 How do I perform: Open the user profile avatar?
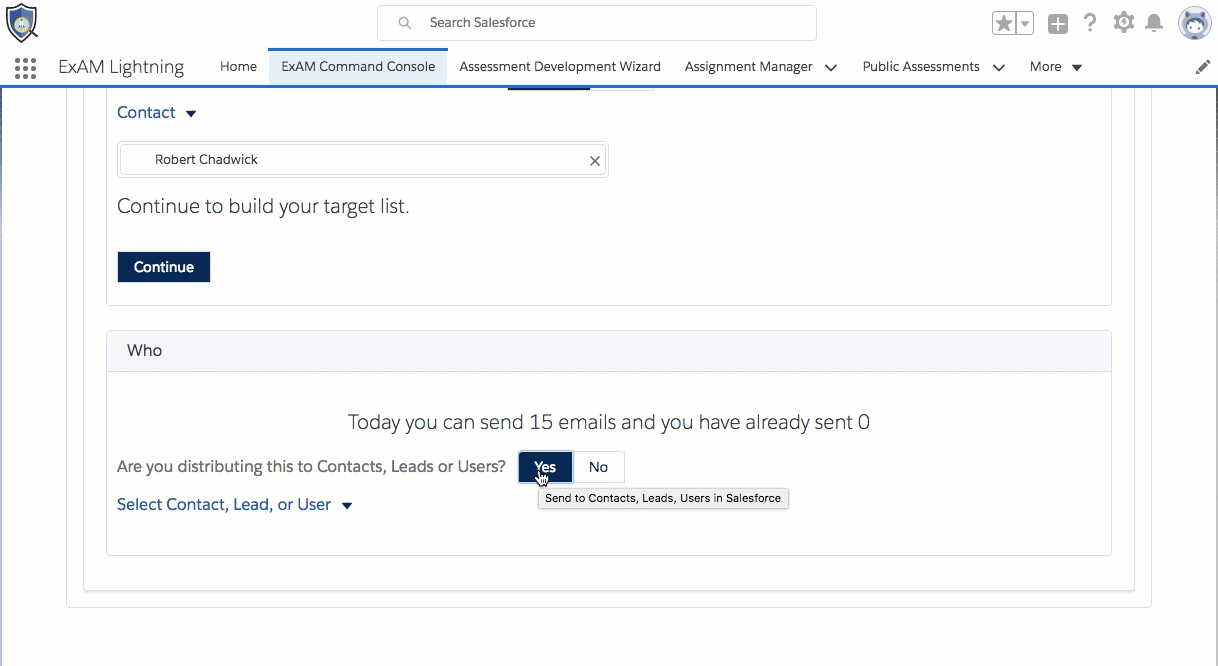click(x=1194, y=22)
